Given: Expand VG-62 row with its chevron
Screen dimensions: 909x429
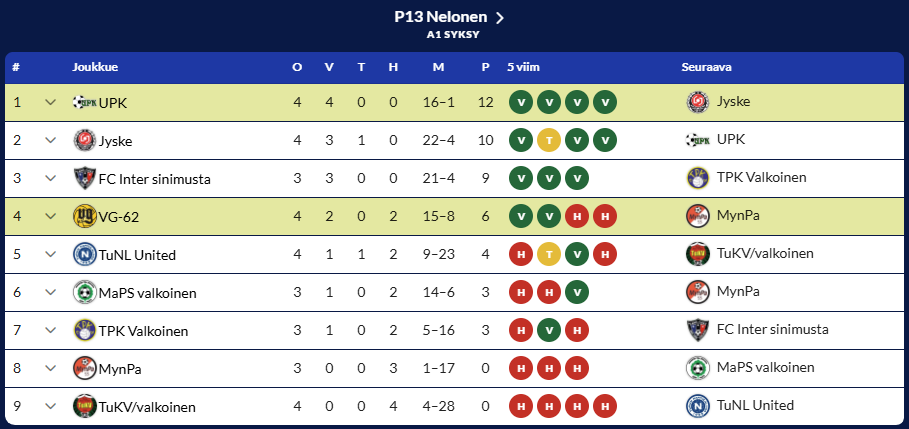Looking at the screenshot, I should [x=50, y=216].
